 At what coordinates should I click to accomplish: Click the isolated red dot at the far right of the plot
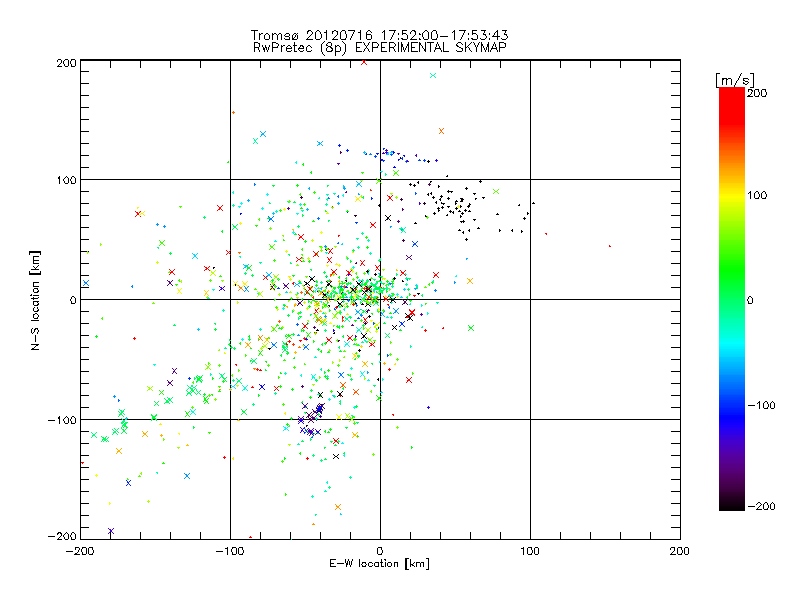point(610,246)
